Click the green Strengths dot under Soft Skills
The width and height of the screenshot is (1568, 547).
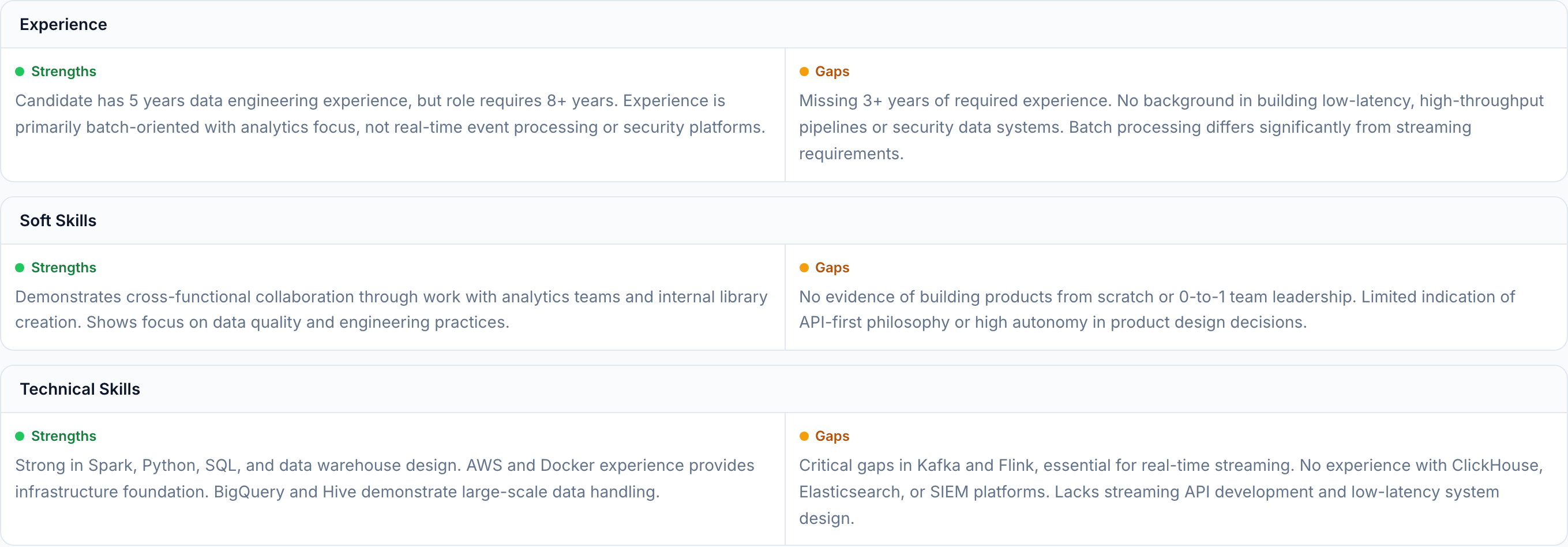[20, 268]
